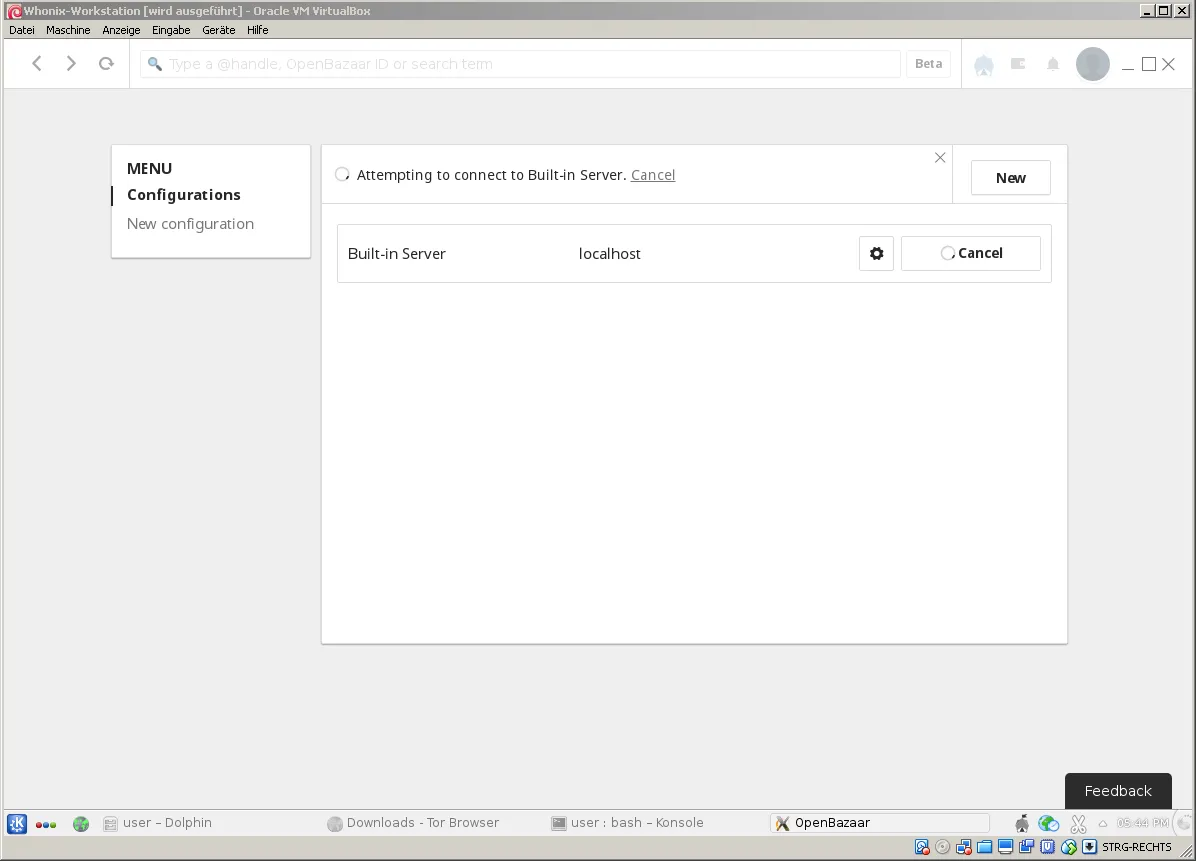The image size is (1196, 861).
Task: Reload page with refresh icon
Action: pos(106,63)
